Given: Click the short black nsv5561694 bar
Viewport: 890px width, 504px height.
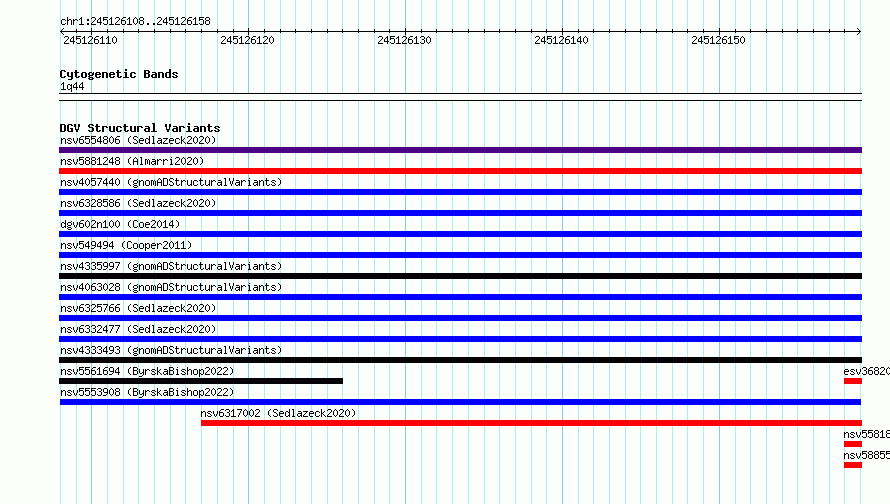Looking at the screenshot, I should coord(201,381).
